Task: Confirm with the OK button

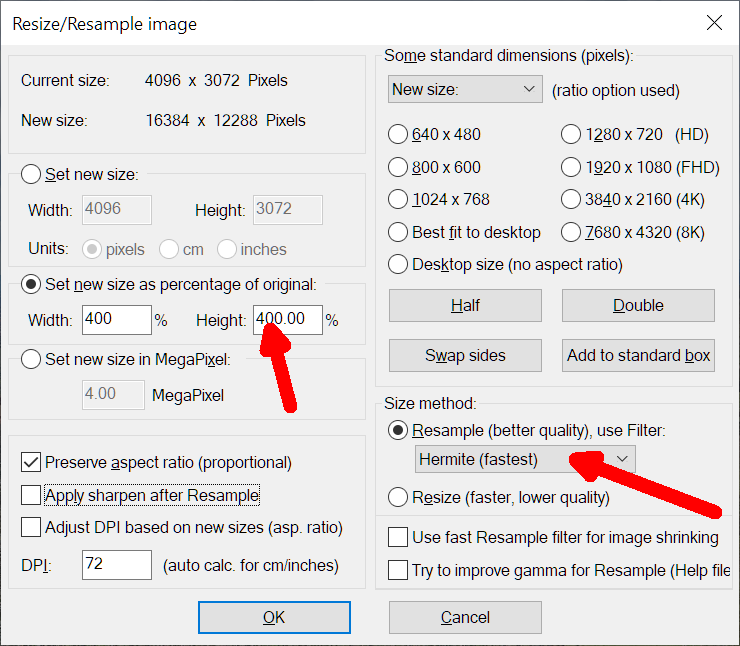Action: tap(274, 617)
